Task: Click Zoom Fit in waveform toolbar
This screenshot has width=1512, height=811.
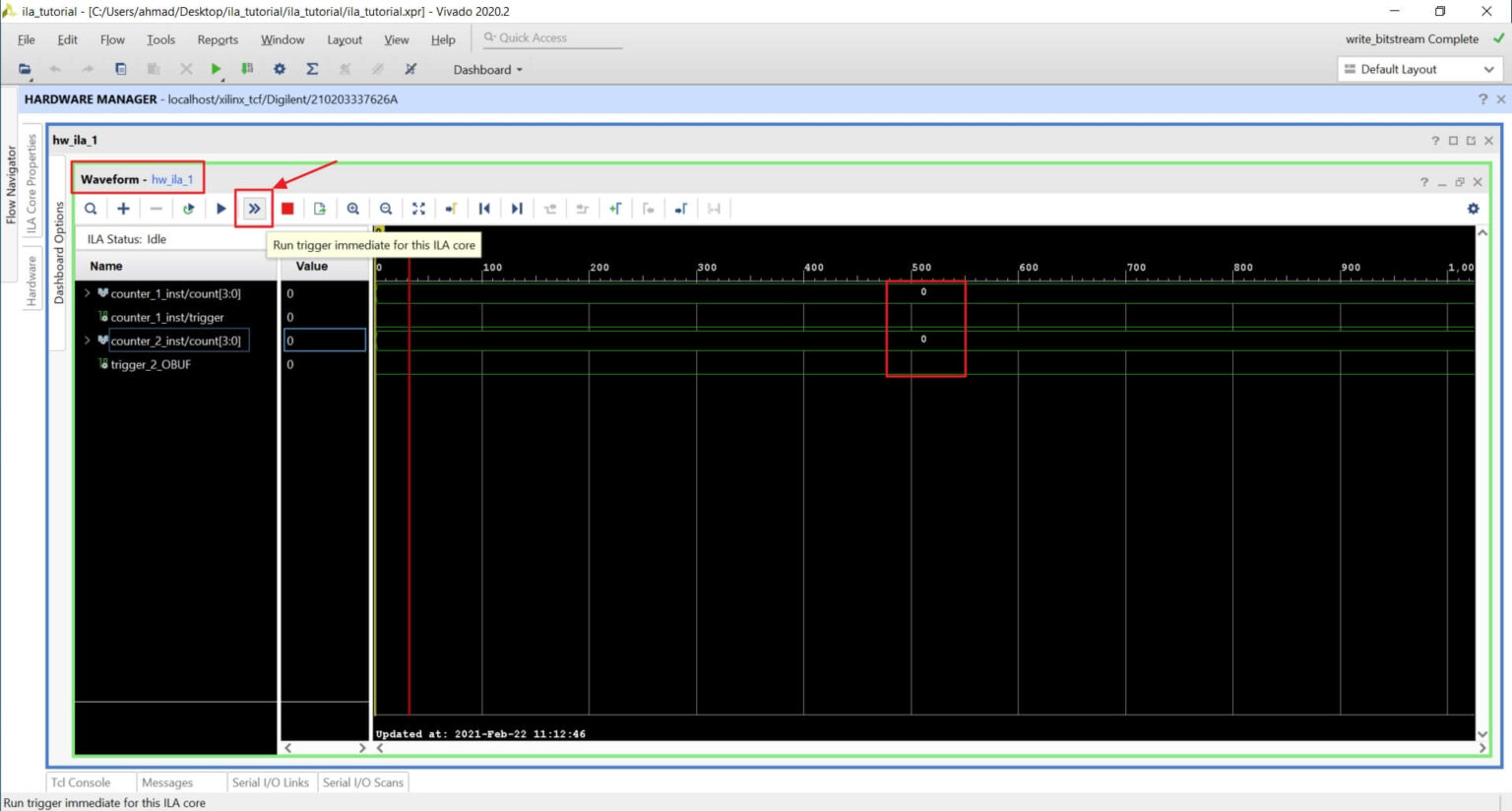Action: click(418, 209)
